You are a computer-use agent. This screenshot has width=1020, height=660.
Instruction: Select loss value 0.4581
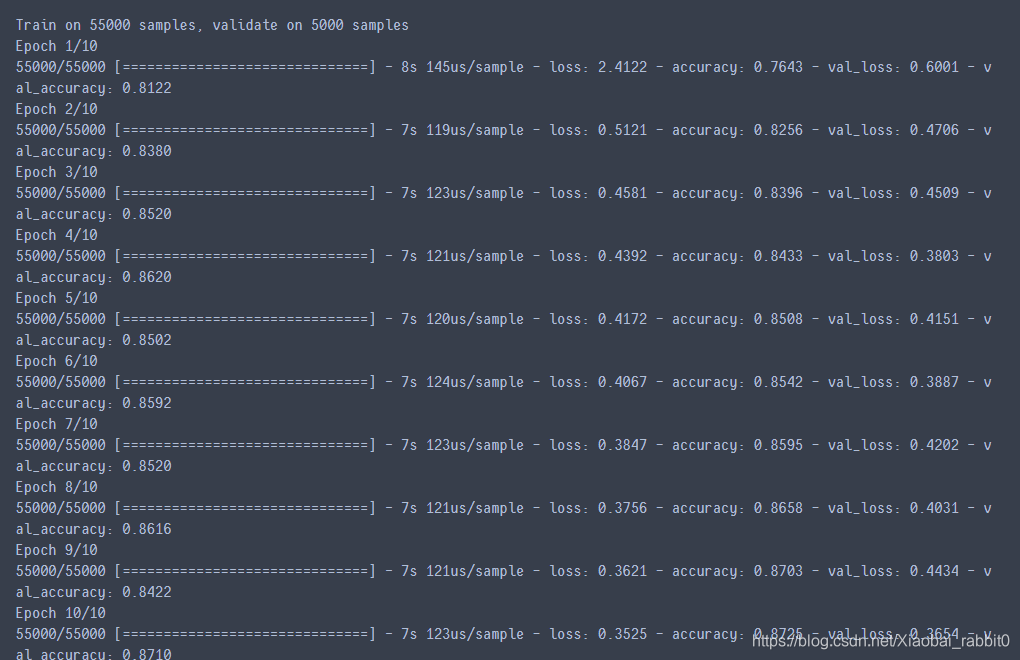coord(623,193)
